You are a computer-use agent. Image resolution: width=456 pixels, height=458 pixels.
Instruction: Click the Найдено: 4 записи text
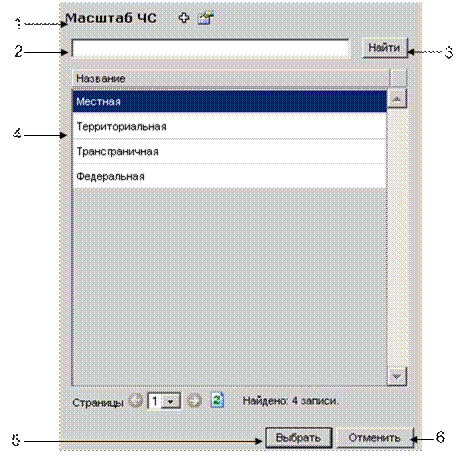[x=290, y=401]
